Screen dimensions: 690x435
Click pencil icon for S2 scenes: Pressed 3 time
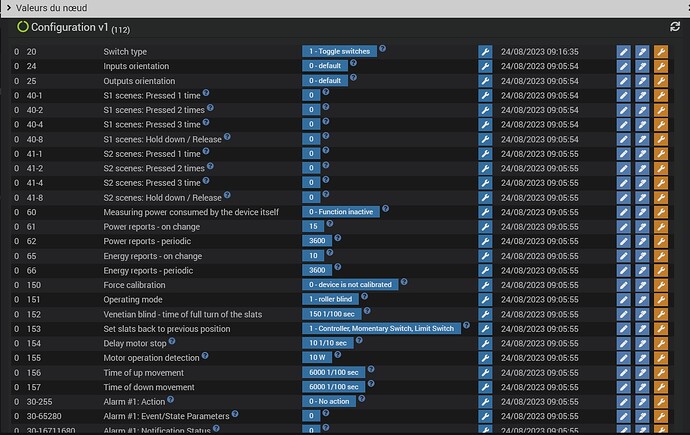pyautogui.click(x=624, y=183)
